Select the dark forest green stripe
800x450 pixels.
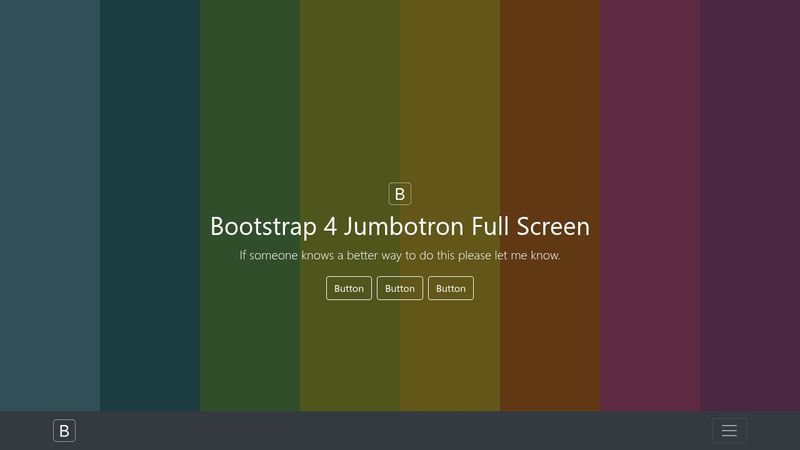[x=250, y=120]
